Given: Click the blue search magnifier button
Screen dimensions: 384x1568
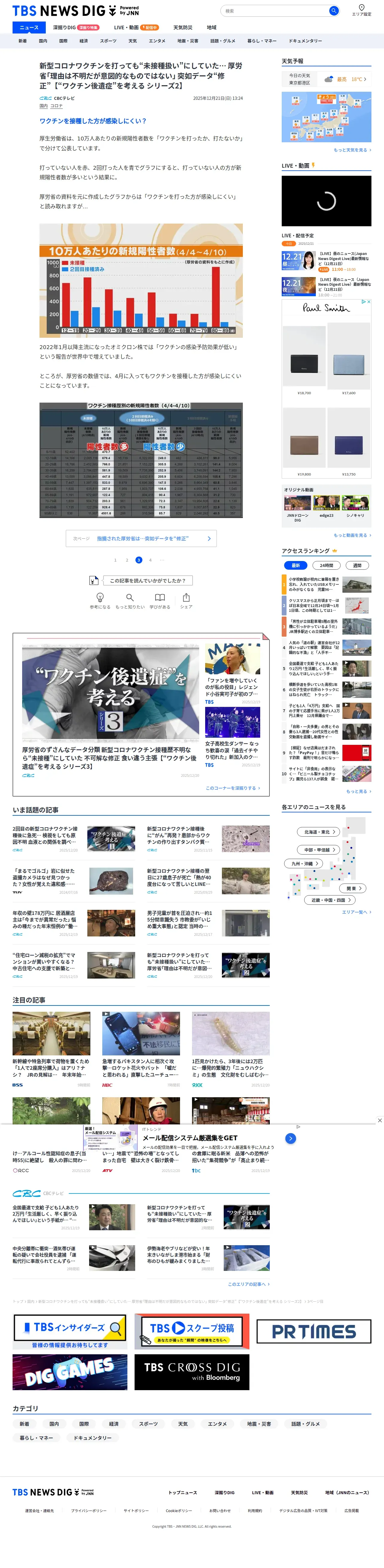Looking at the screenshot, I should [333, 11].
